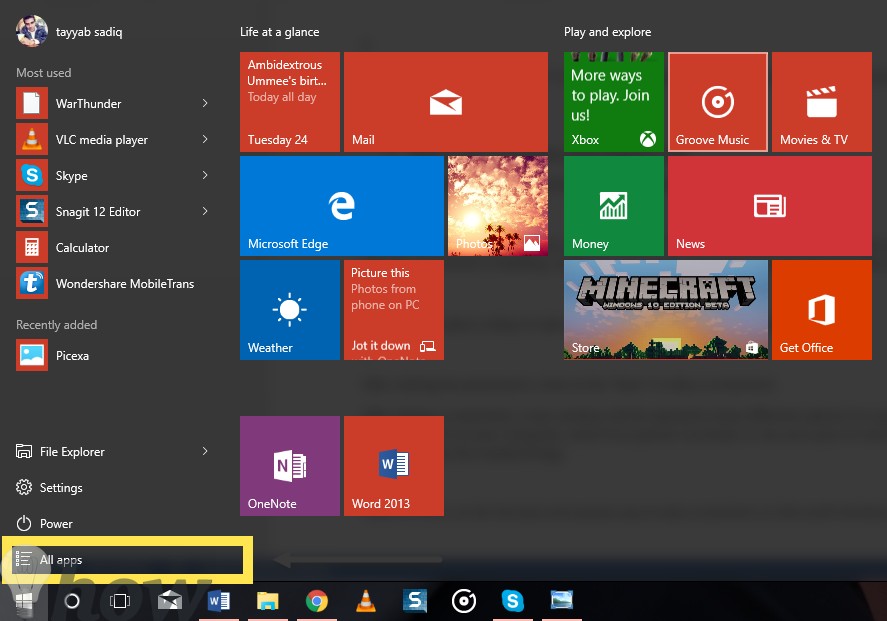Launch the Microsoft Edge tile
The height and width of the screenshot is (621, 887).
tap(342, 206)
